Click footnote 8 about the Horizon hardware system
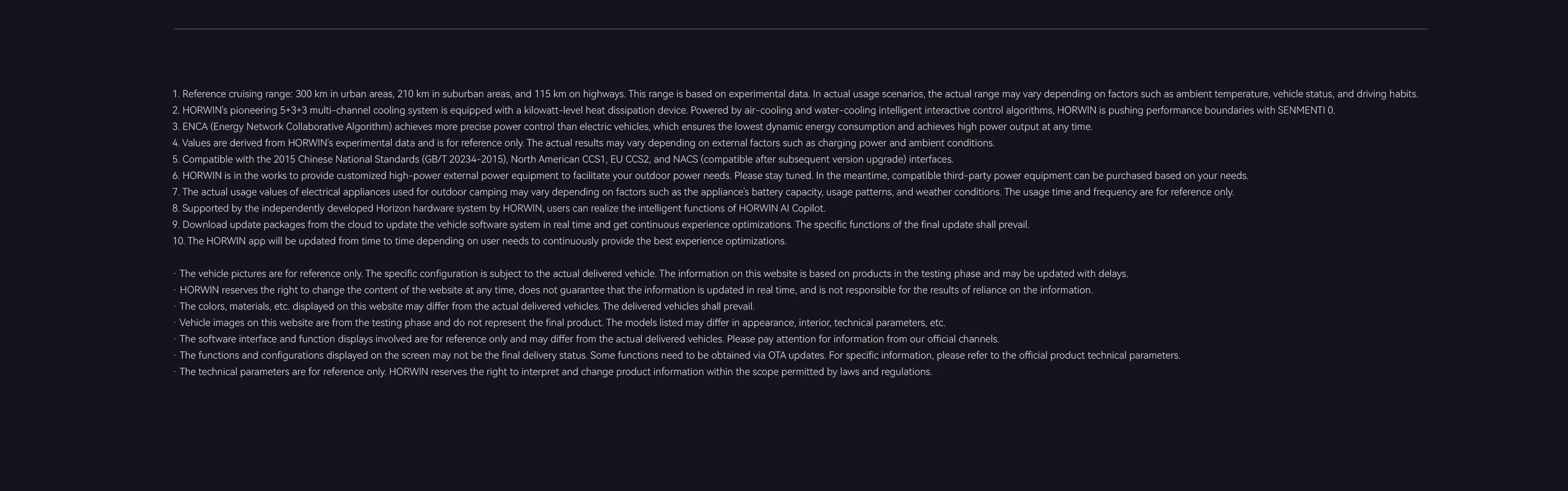1568x491 pixels. tap(499, 208)
